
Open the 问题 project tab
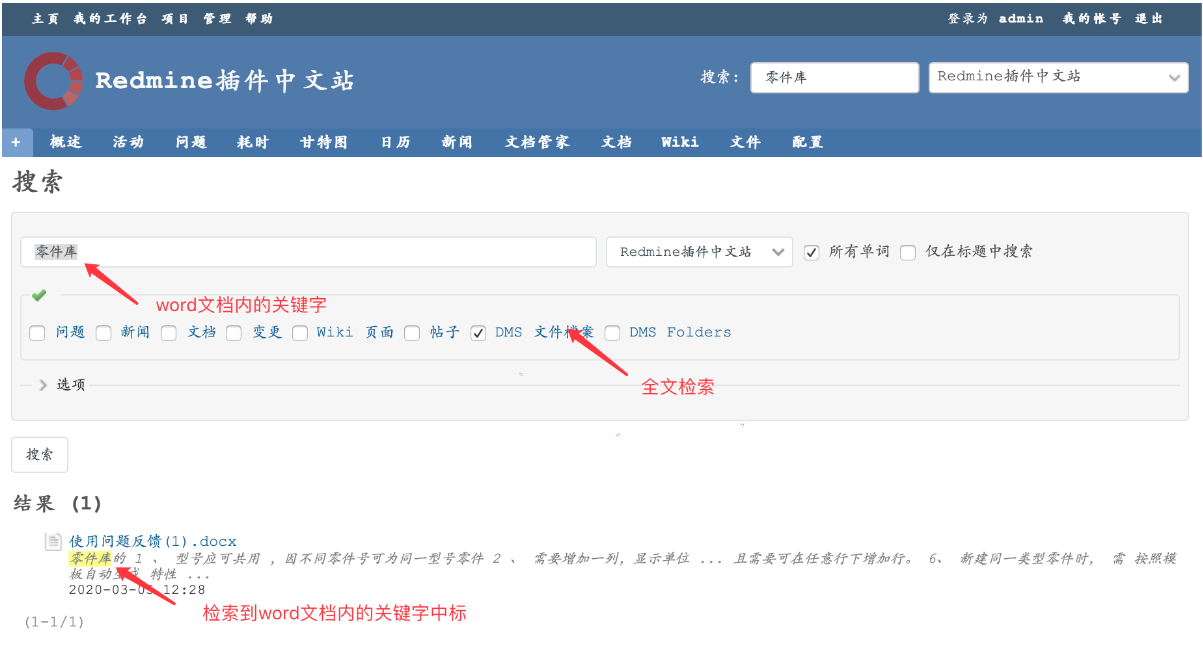191,142
